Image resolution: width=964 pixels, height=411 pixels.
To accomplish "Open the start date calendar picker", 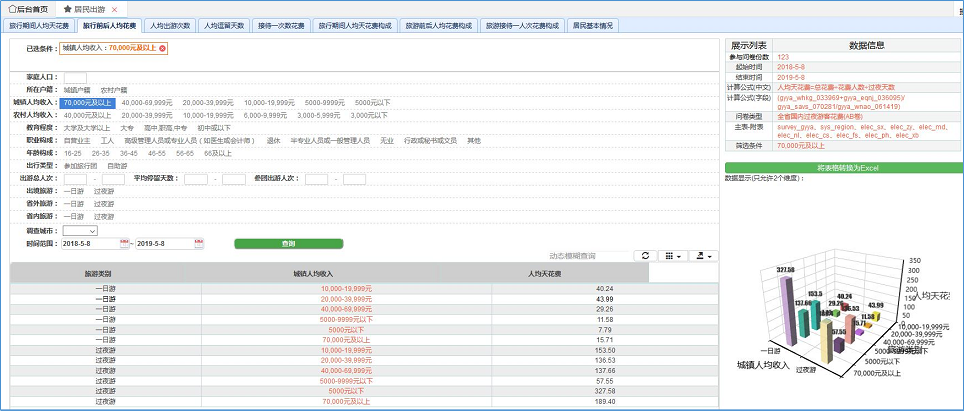I will (124, 243).
